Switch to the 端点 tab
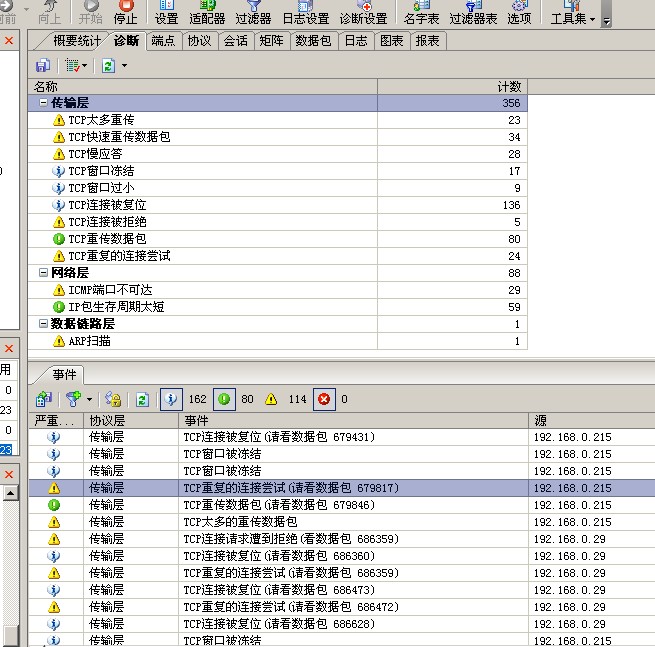Image resolution: width=655 pixels, height=647 pixels. click(163, 41)
